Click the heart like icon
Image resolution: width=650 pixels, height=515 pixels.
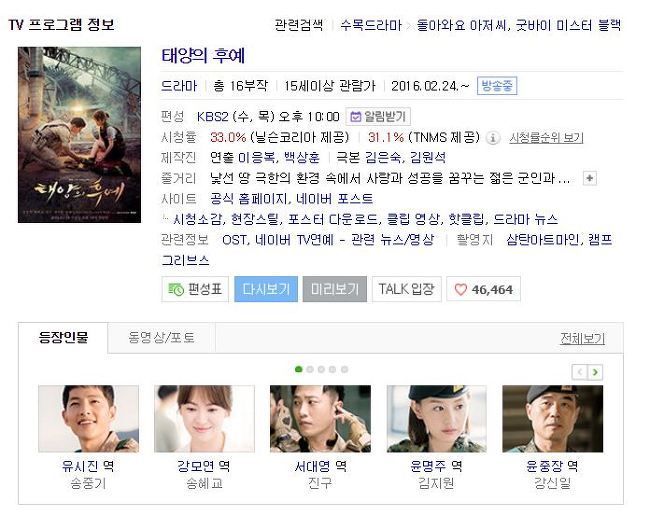coord(461,289)
